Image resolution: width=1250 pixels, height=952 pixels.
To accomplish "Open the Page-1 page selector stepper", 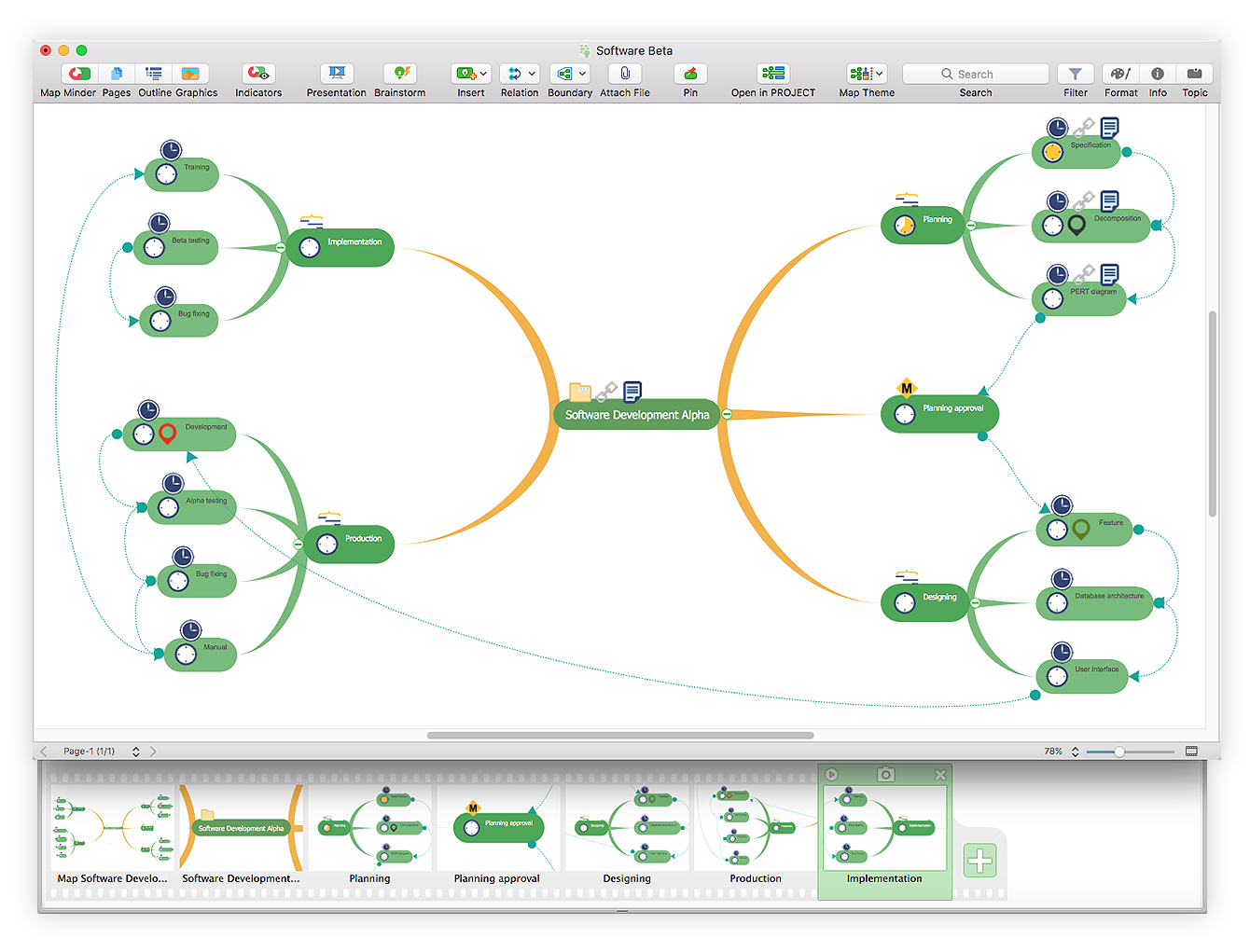I will tap(136, 751).
